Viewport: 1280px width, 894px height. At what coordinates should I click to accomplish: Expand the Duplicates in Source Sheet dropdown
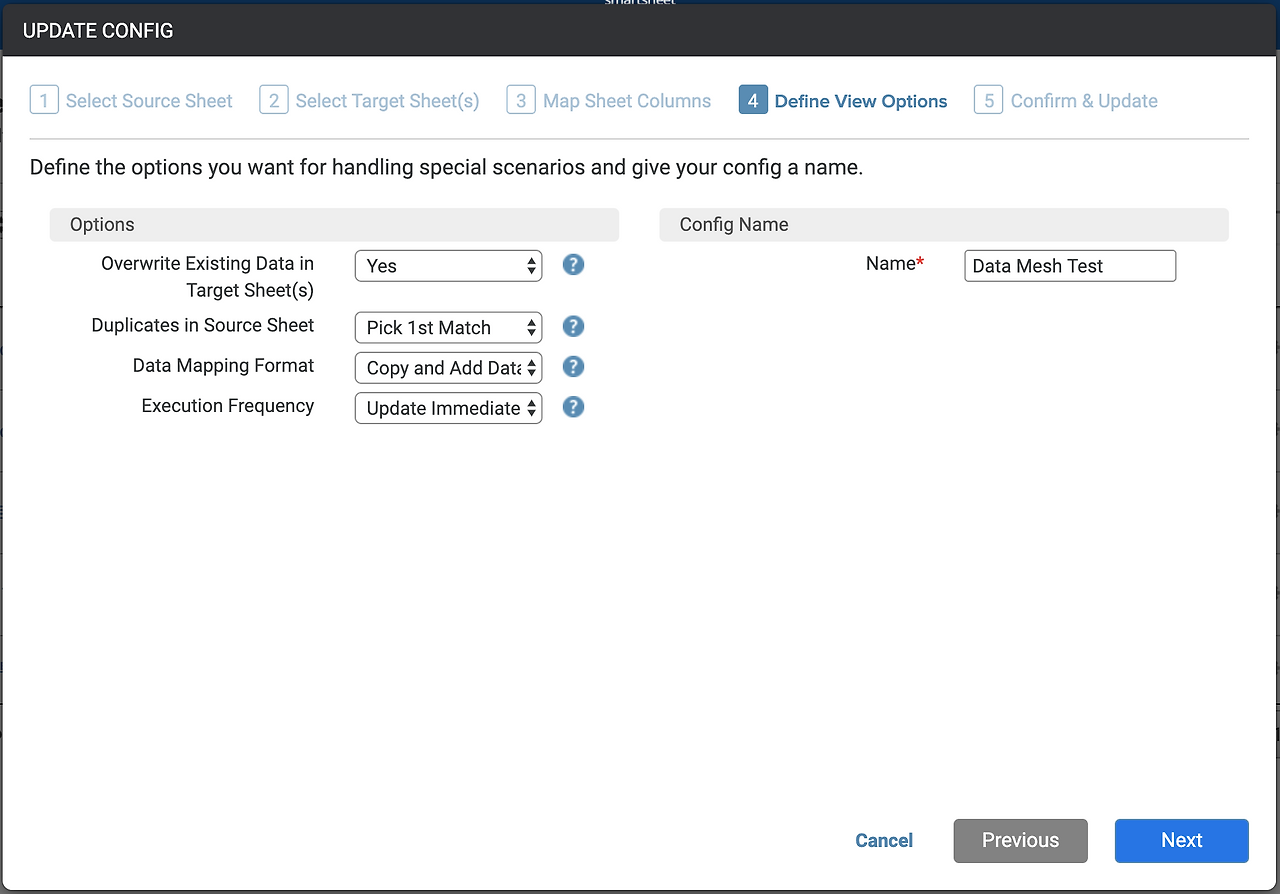click(x=448, y=327)
